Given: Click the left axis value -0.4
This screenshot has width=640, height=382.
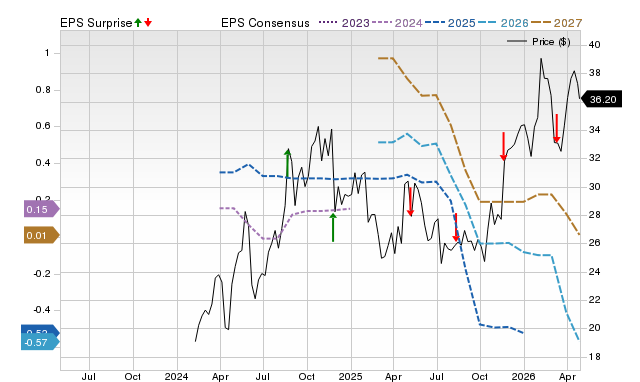Looking at the screenshot, I should tap(42, 310).
